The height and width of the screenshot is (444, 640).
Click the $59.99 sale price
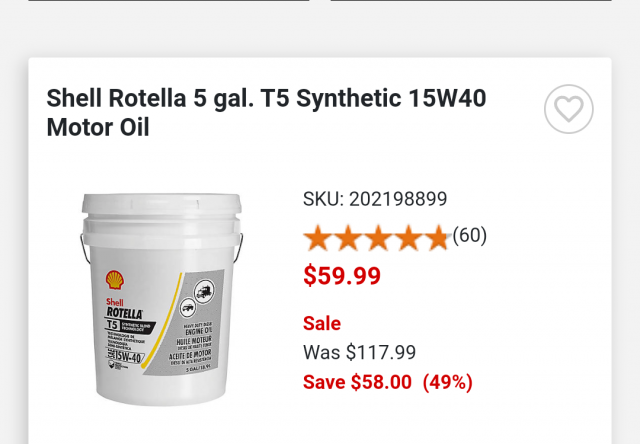342,275
